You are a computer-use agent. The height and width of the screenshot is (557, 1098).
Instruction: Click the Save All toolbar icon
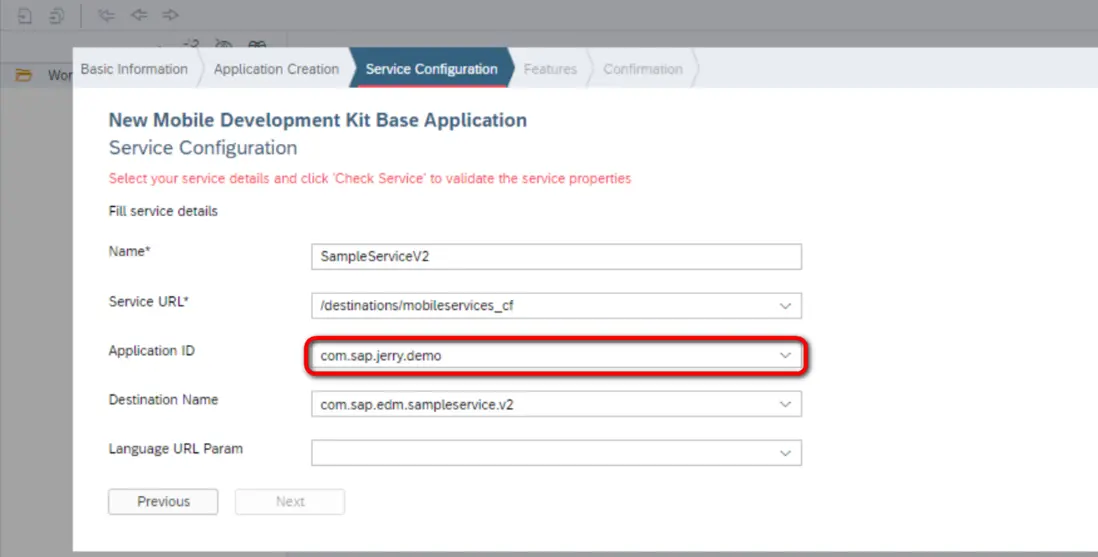(57, 15)
